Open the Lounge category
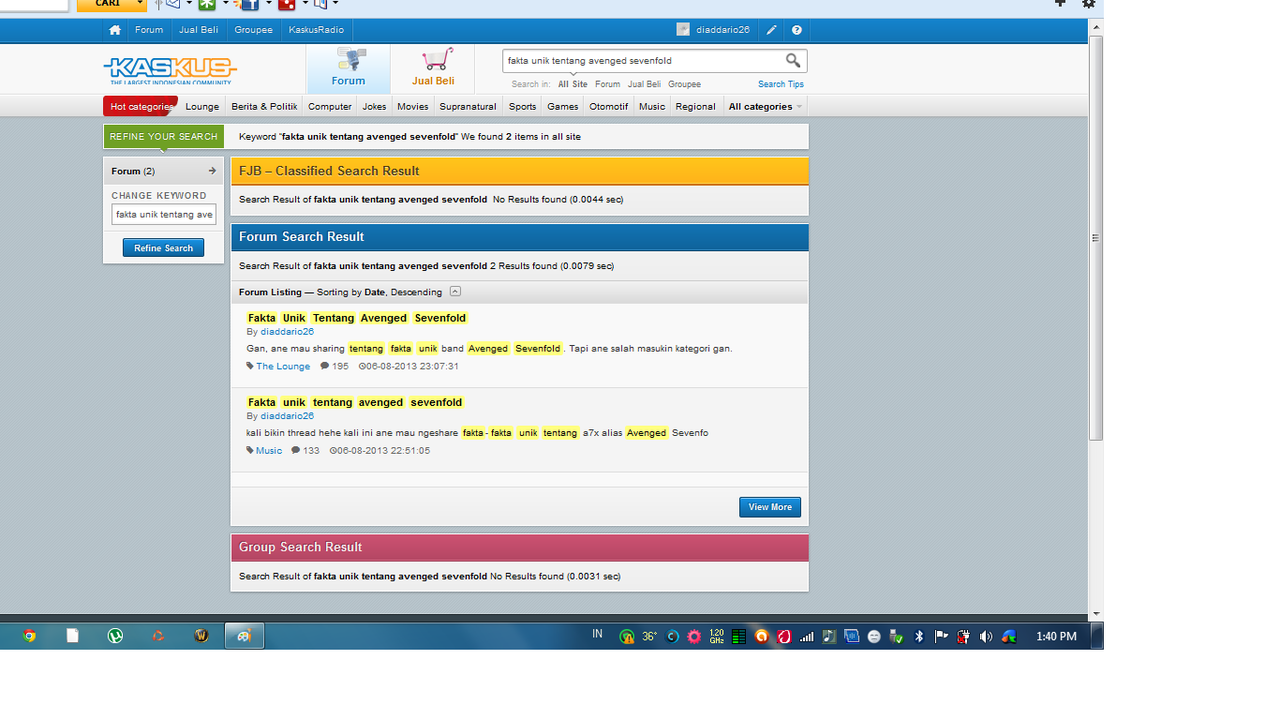The image size is (1280, 720). pos(202,106)
